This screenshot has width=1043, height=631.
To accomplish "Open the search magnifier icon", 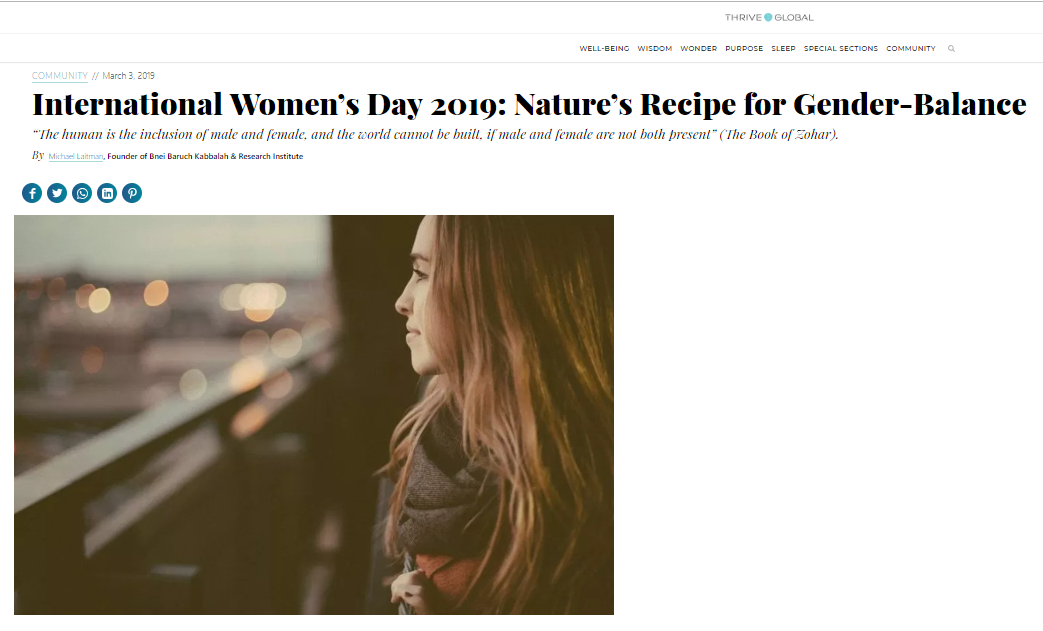I will (951, 48).
